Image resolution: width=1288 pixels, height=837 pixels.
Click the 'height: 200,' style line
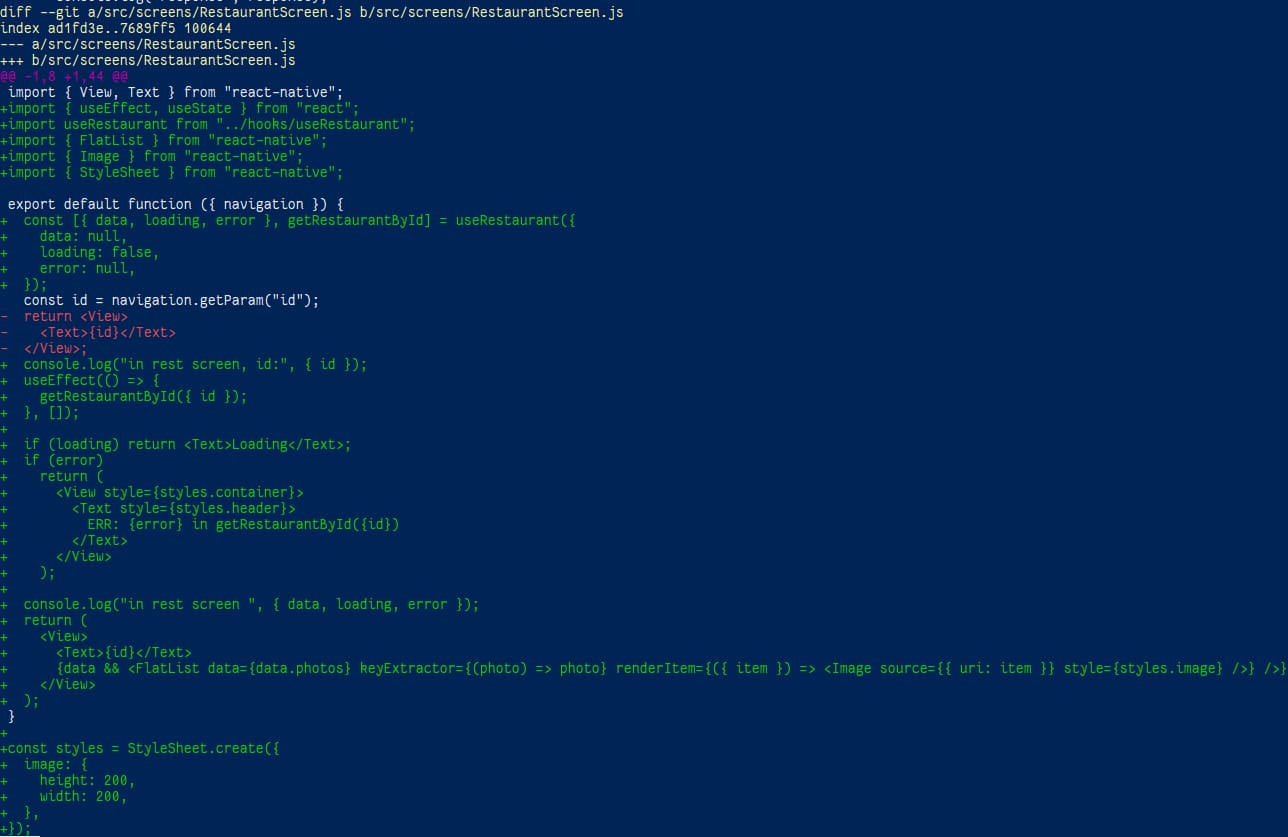(x=88, y=780)
